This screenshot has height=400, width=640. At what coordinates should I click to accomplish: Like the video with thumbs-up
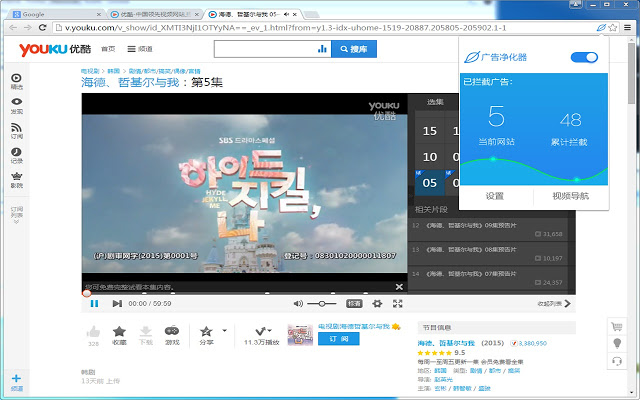[93, 331]
